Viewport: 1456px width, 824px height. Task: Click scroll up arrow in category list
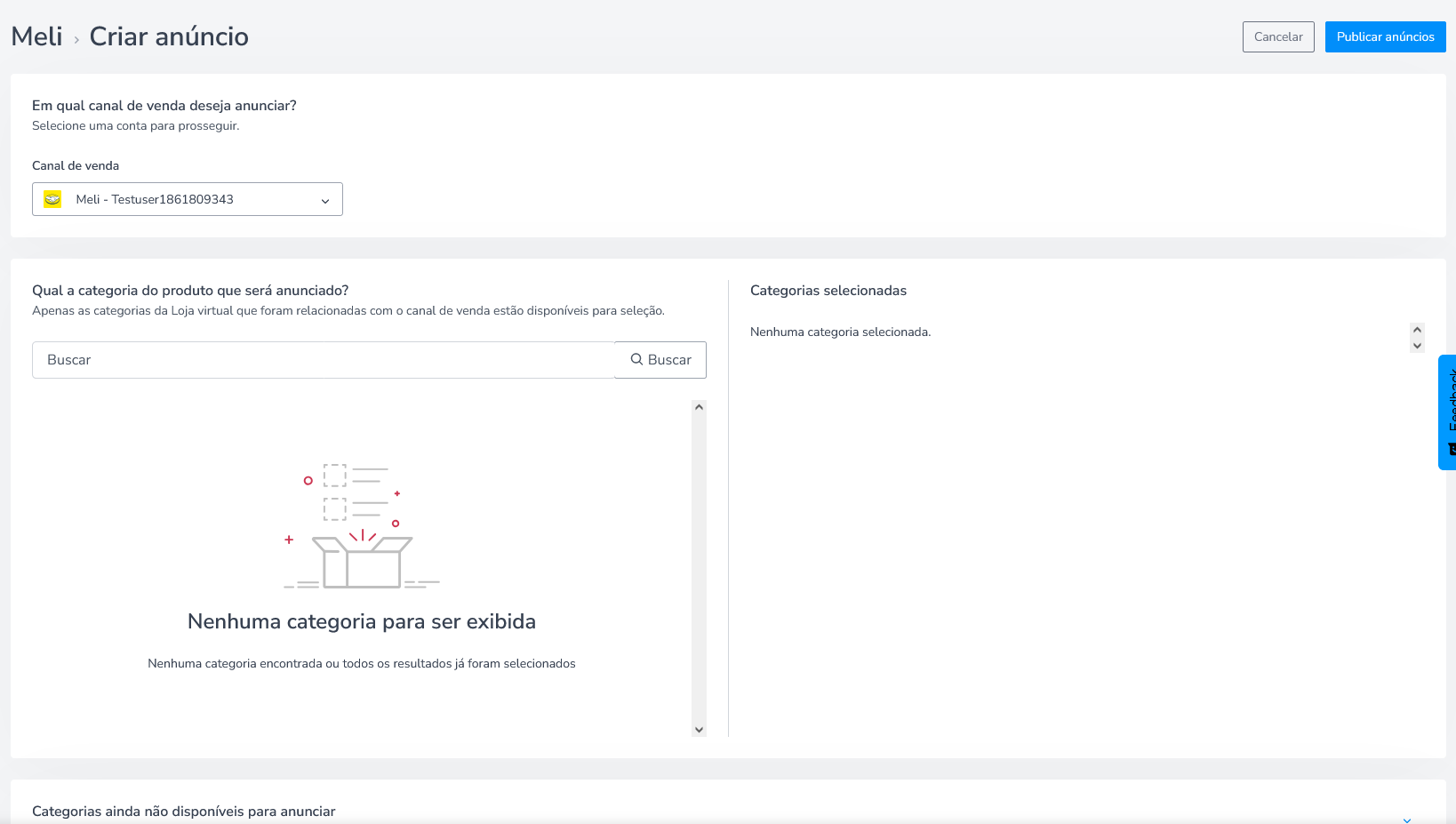click(x=699, y=407)
